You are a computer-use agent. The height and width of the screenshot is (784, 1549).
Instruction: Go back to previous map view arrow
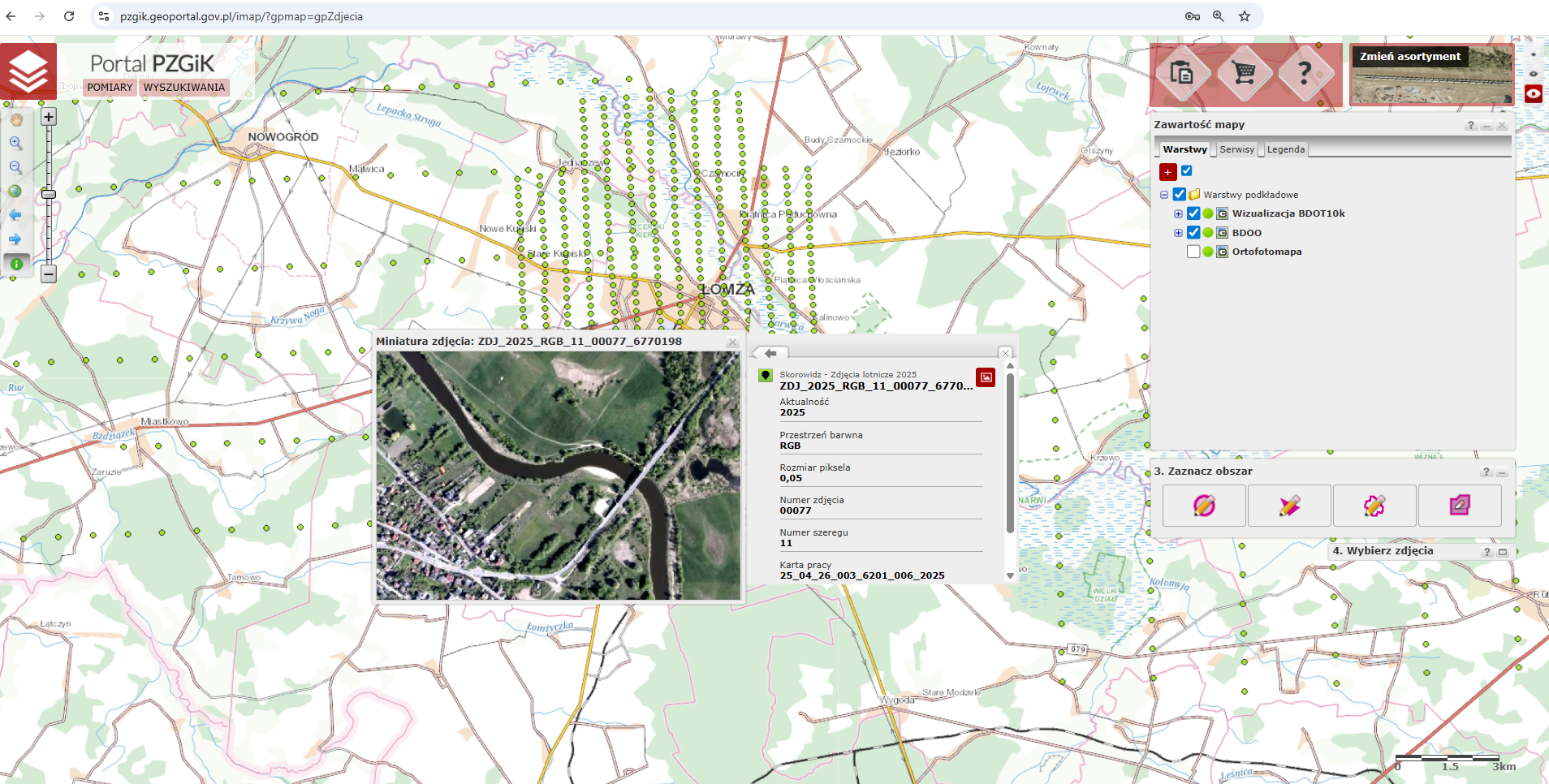tap(15, 215)
